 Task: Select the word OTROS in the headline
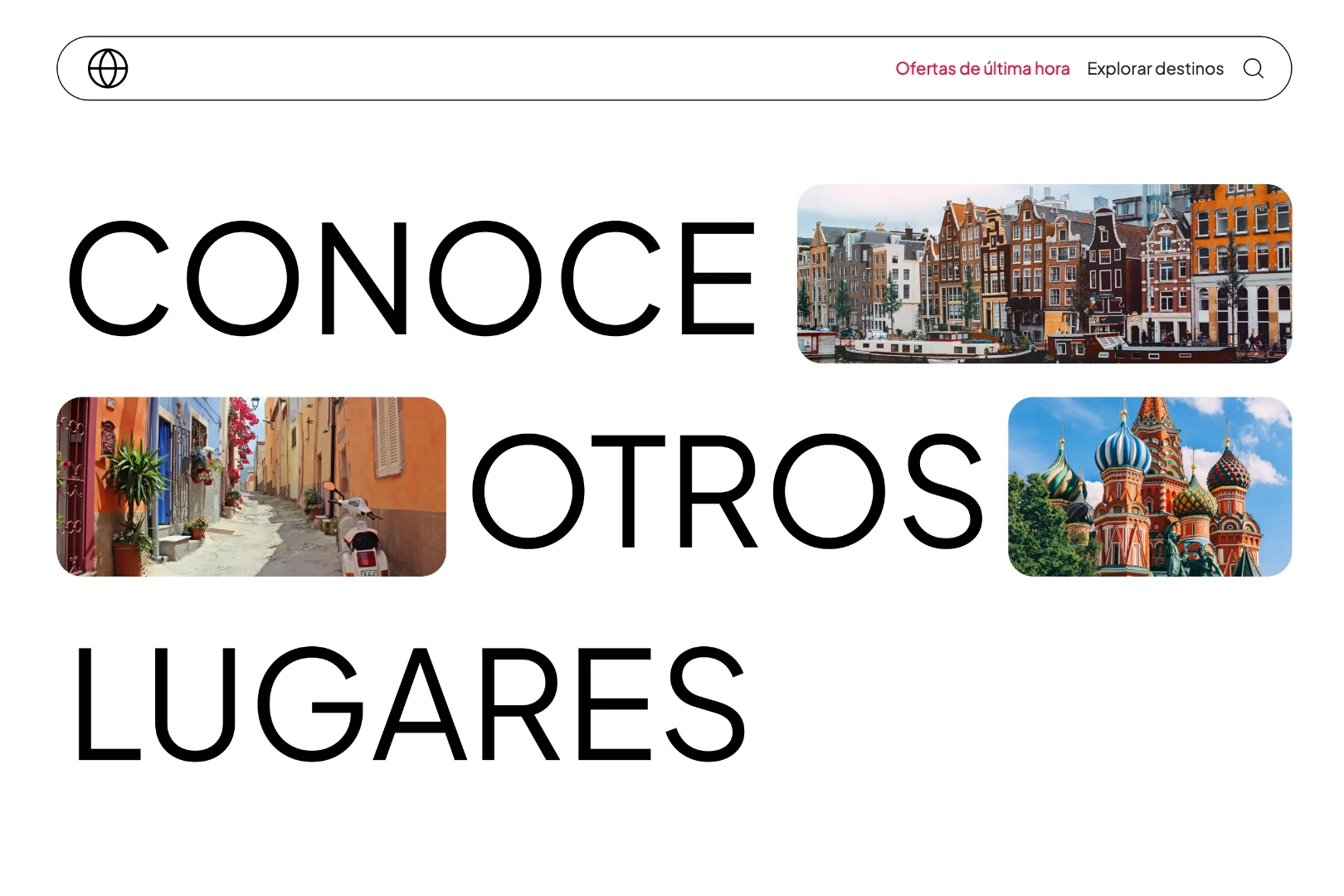point(726,489)
